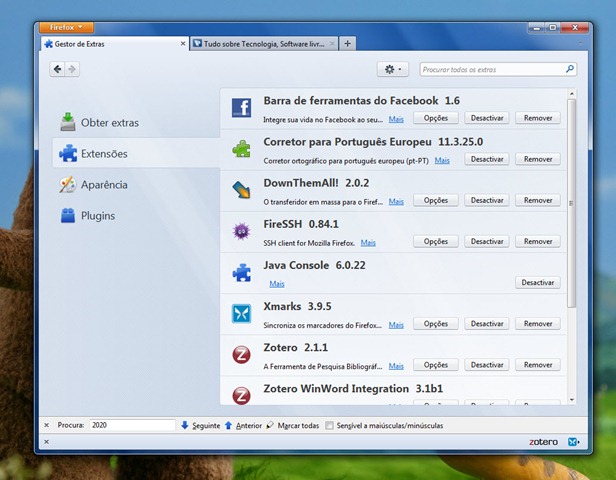Screen dimensions: 616x480
Task: Click the Facebook toolbar extension icon
Action: 241,108
